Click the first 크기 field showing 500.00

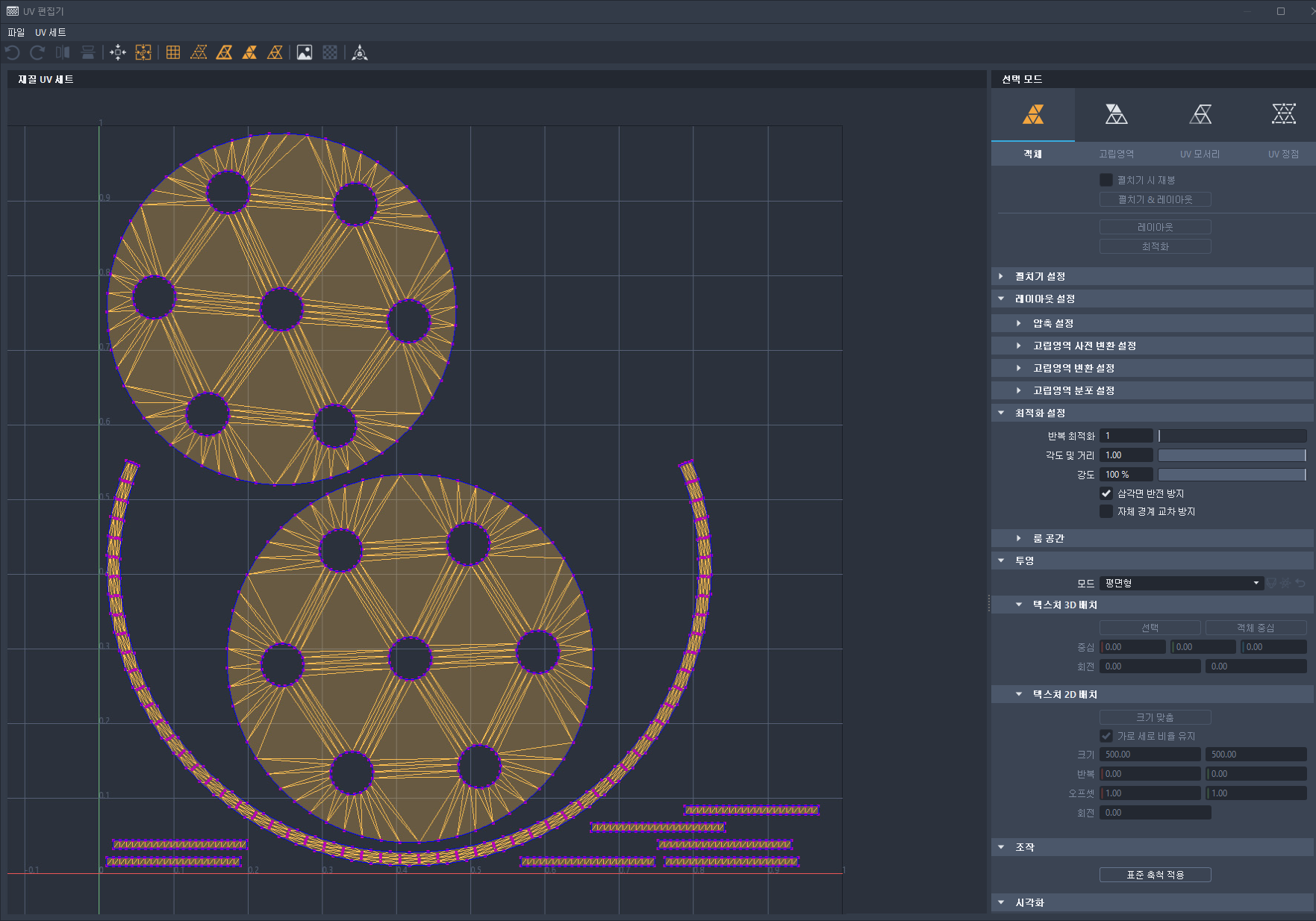(1150, 755)
